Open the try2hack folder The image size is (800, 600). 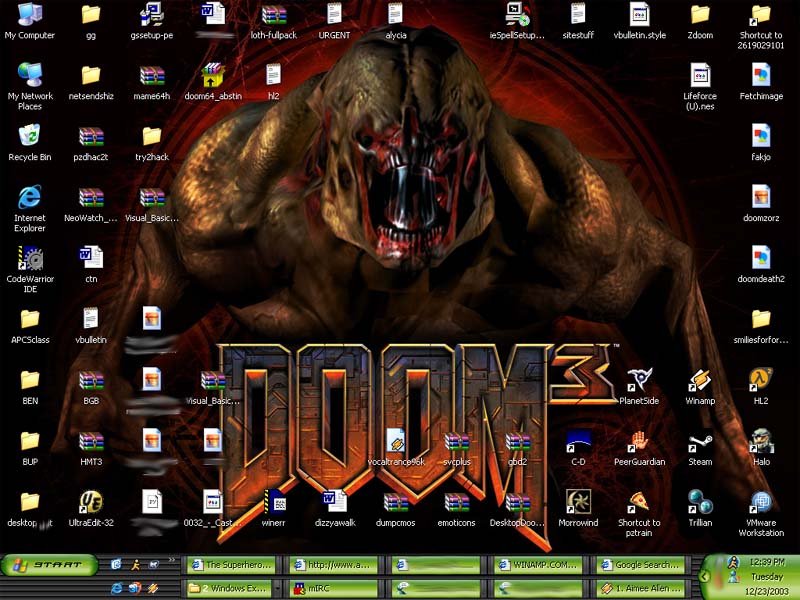point(152,143)
